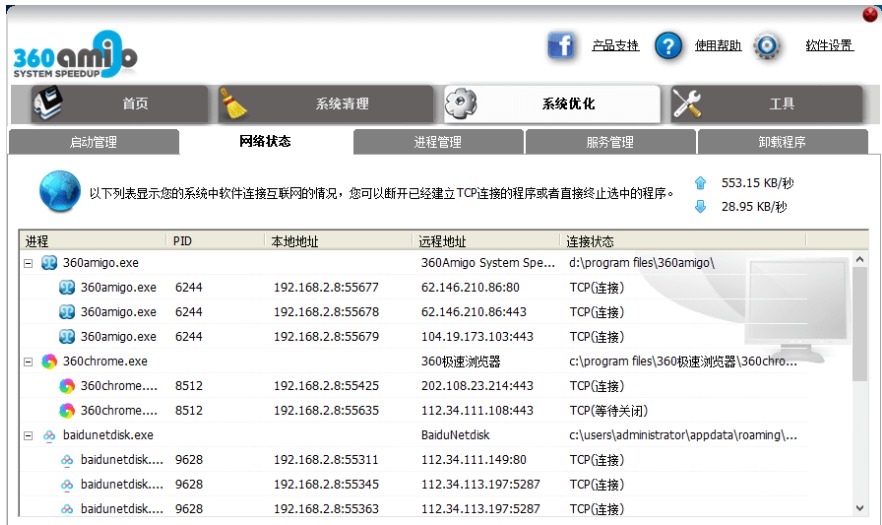This screenshot has width=882, height=525.
Task: Click the gear icon on 系统优化 tab
Action: 461,104
